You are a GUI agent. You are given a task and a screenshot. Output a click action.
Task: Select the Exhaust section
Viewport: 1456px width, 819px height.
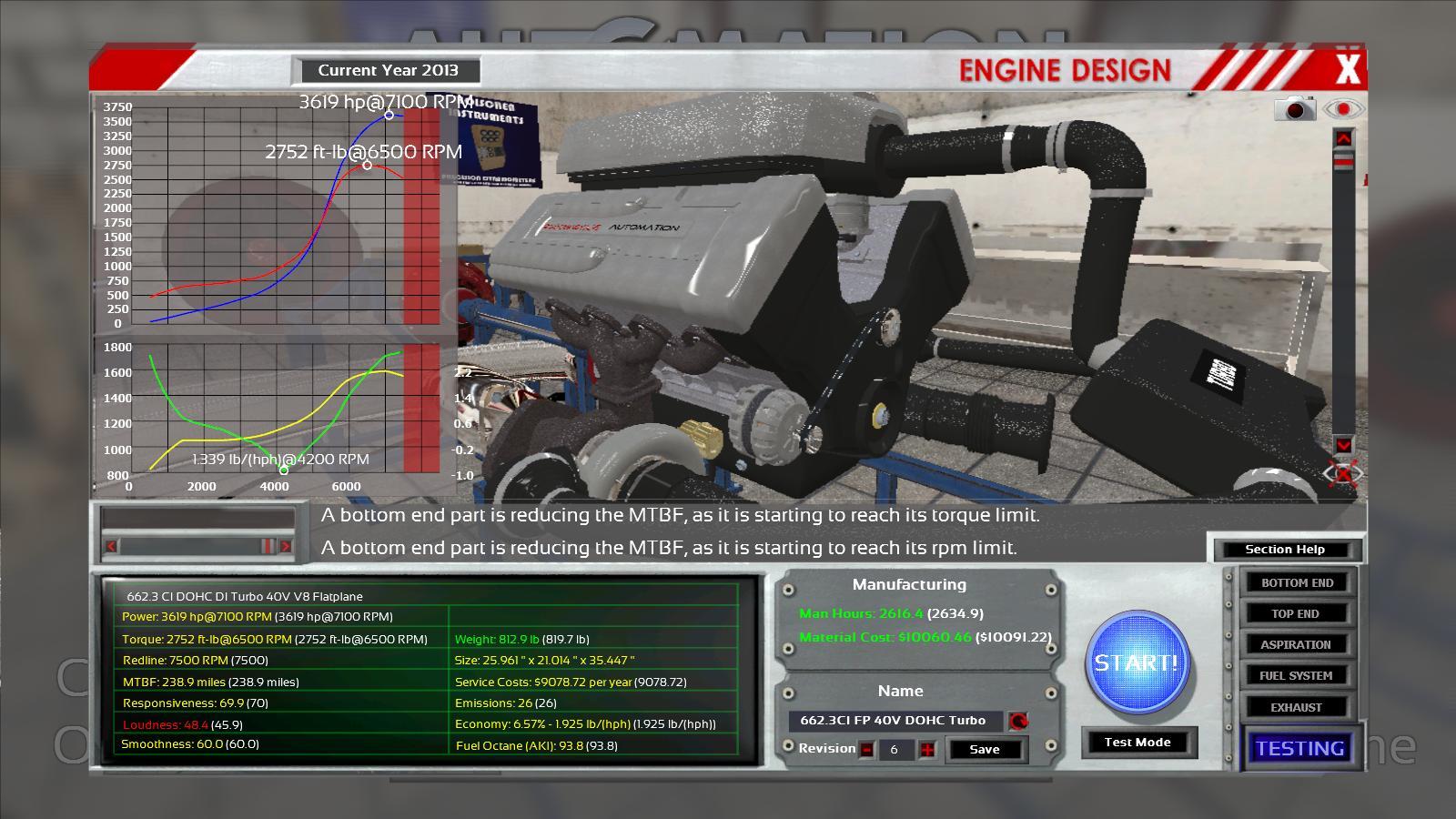(1296, 707)
